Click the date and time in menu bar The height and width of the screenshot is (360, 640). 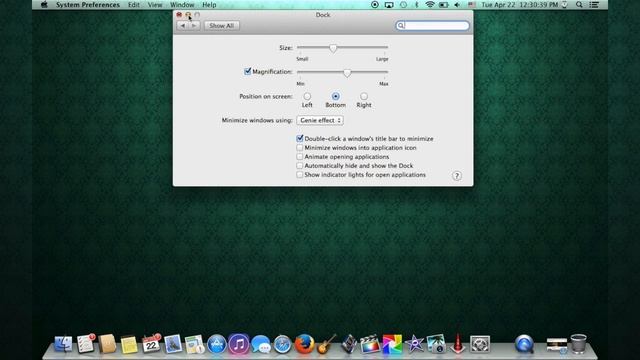519,5
